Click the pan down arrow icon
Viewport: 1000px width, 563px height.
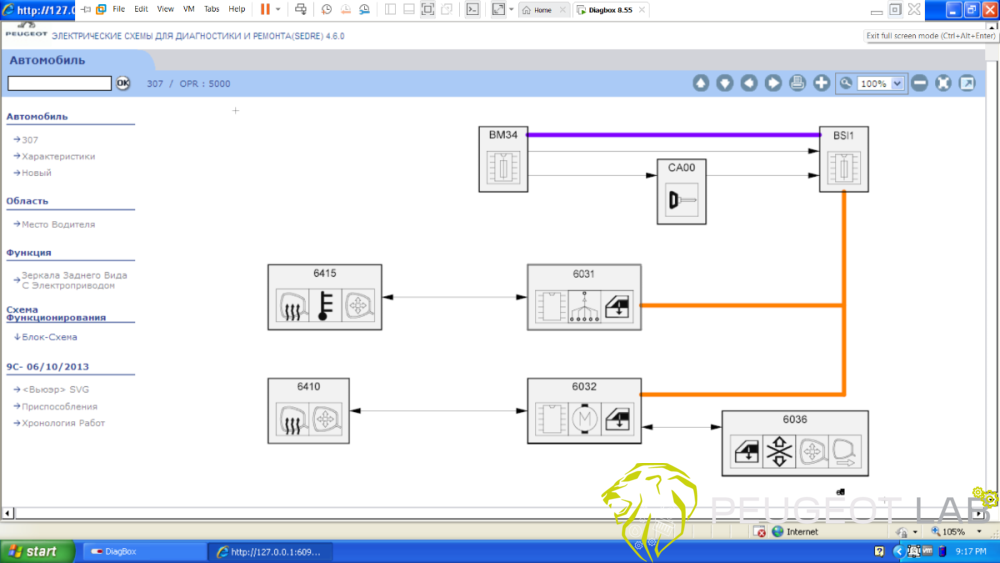(725, 83)
